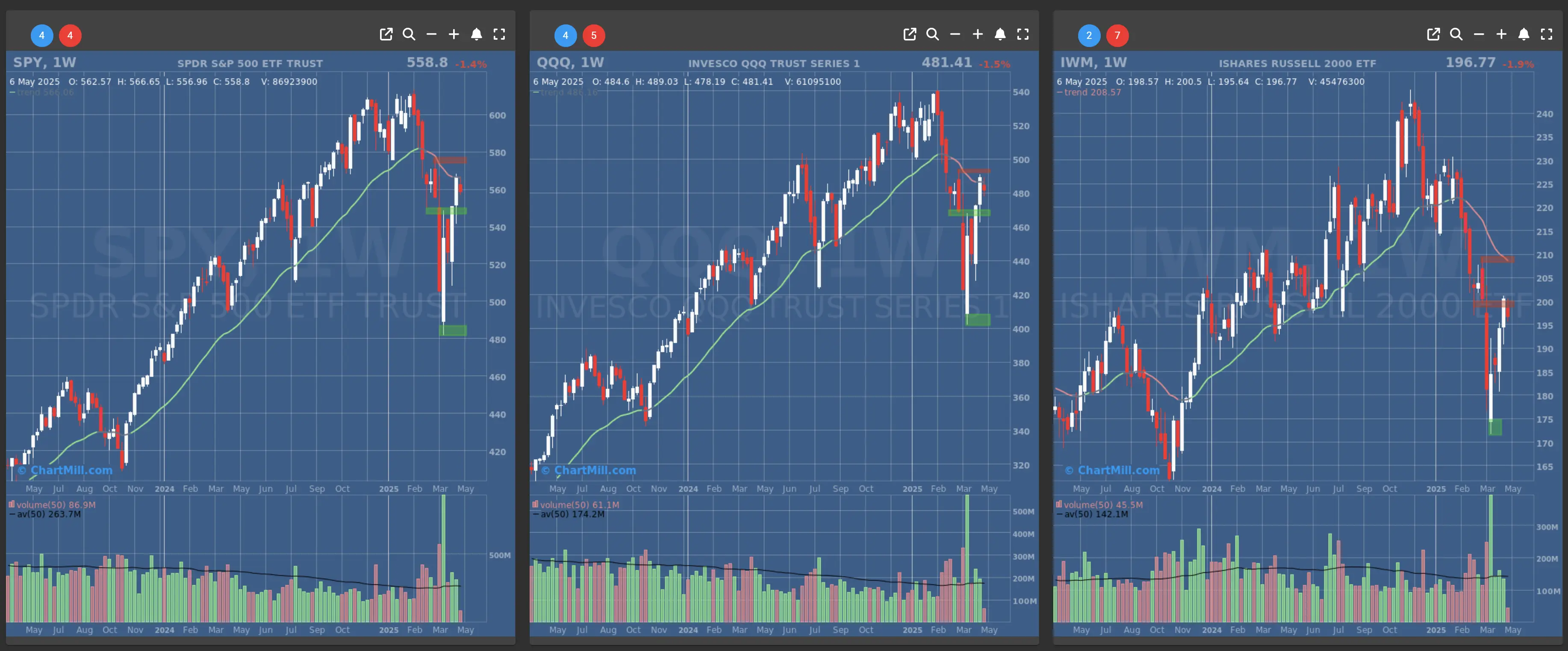This screenshot has height=651, width=1568.
Task: Click the red 5 badge on QQQ panel
Action: point(593,35)
